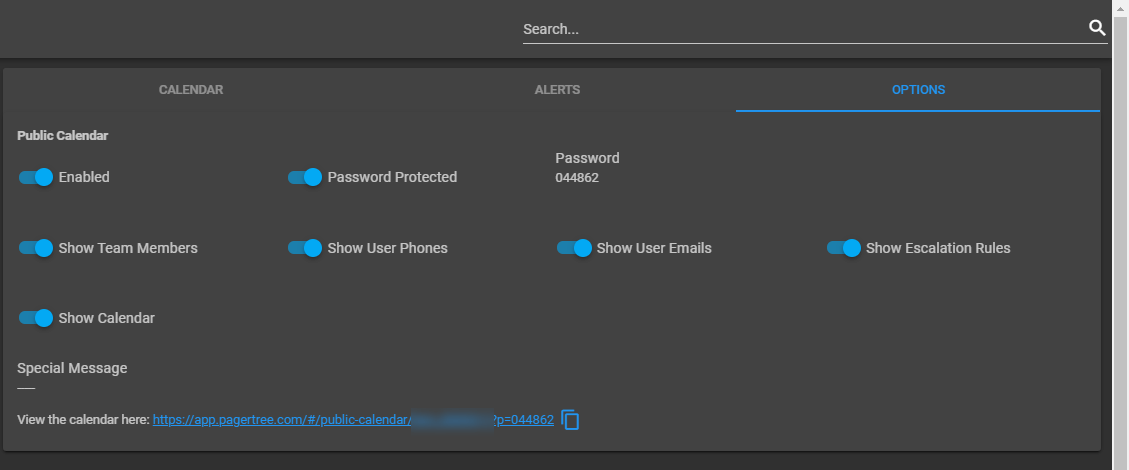Toggle Show Team Members off
This screenshot has height=470, width=1129.
(x=36, y=248)
